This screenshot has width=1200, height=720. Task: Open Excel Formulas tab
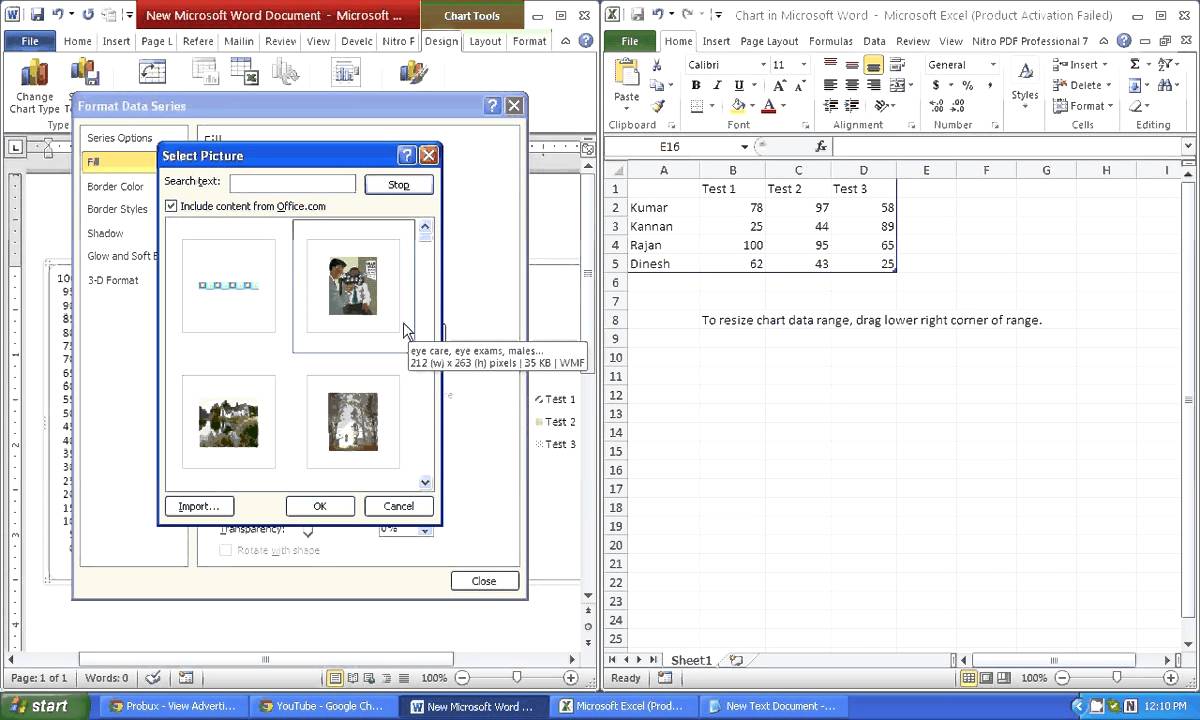[830, 41]
